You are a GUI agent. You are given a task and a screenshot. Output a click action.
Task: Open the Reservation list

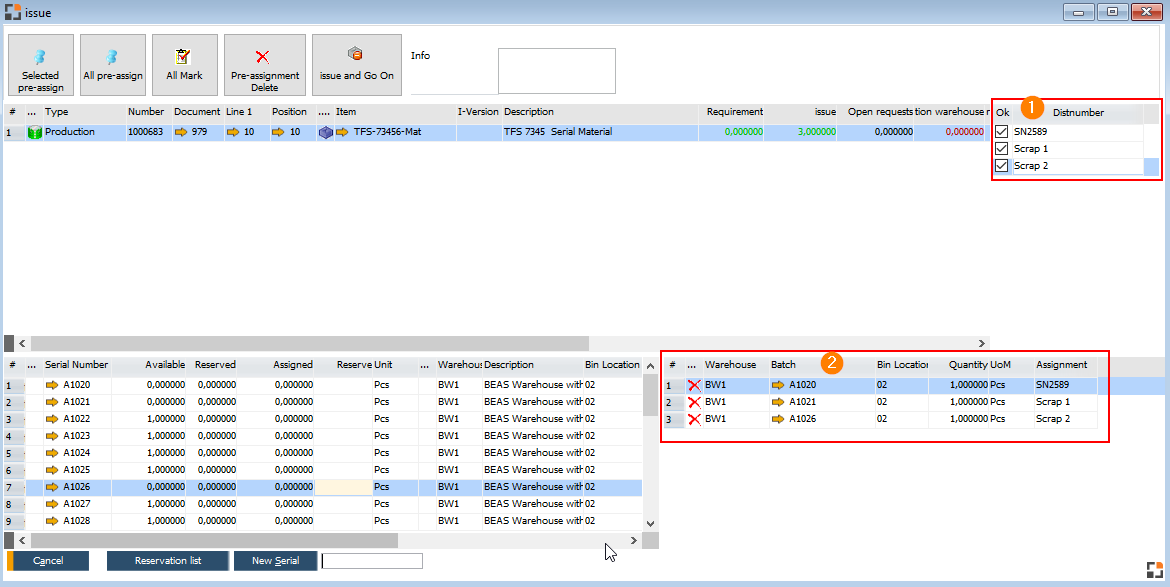click(x=167, y=560)
